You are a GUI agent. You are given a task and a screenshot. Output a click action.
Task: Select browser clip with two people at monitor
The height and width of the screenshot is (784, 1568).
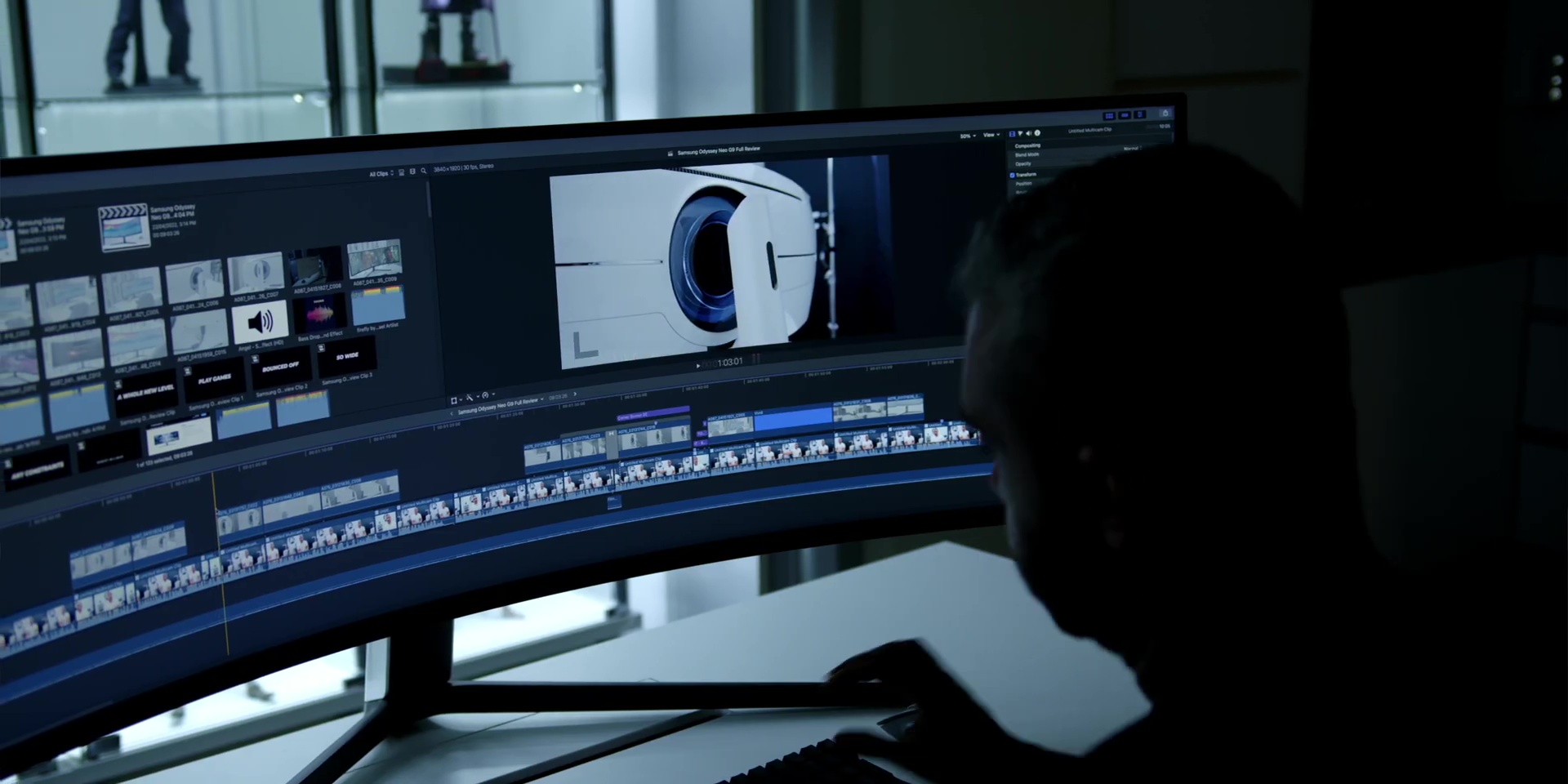coord(374,260)
